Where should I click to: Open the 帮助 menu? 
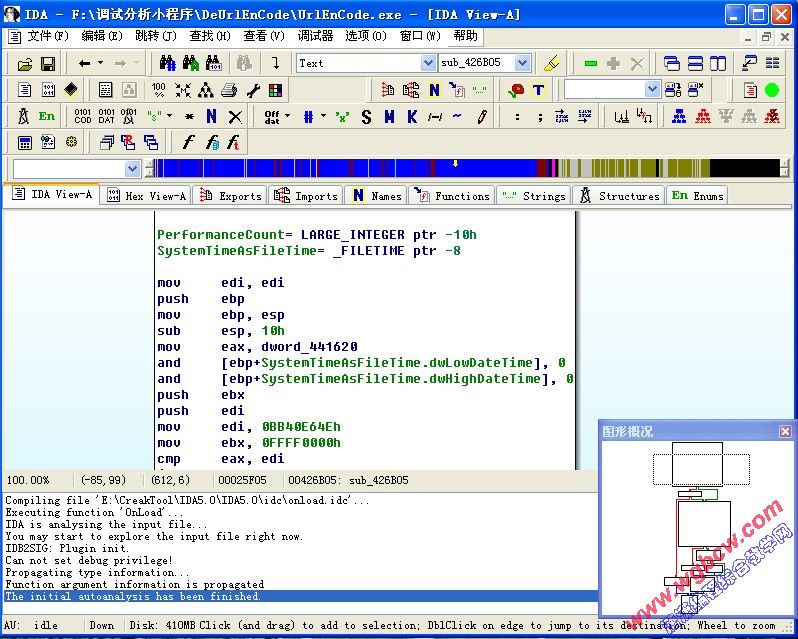(465, 36)
